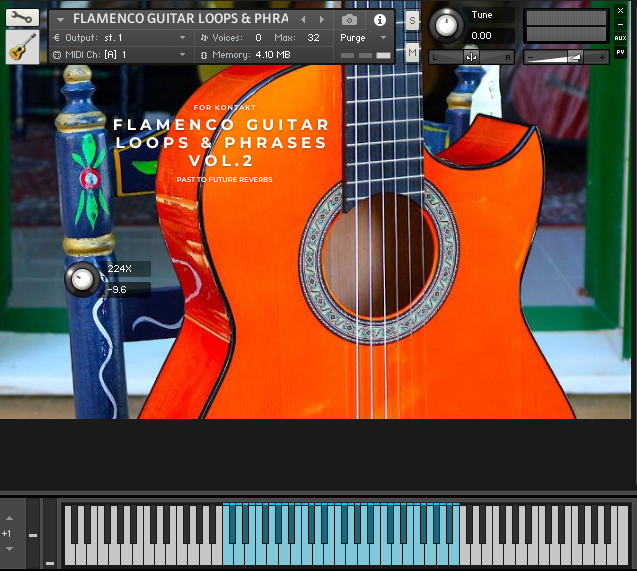This screenshot has height=571, width=637.
Task: Click the Tune knob
Action: tap(446, 26)
